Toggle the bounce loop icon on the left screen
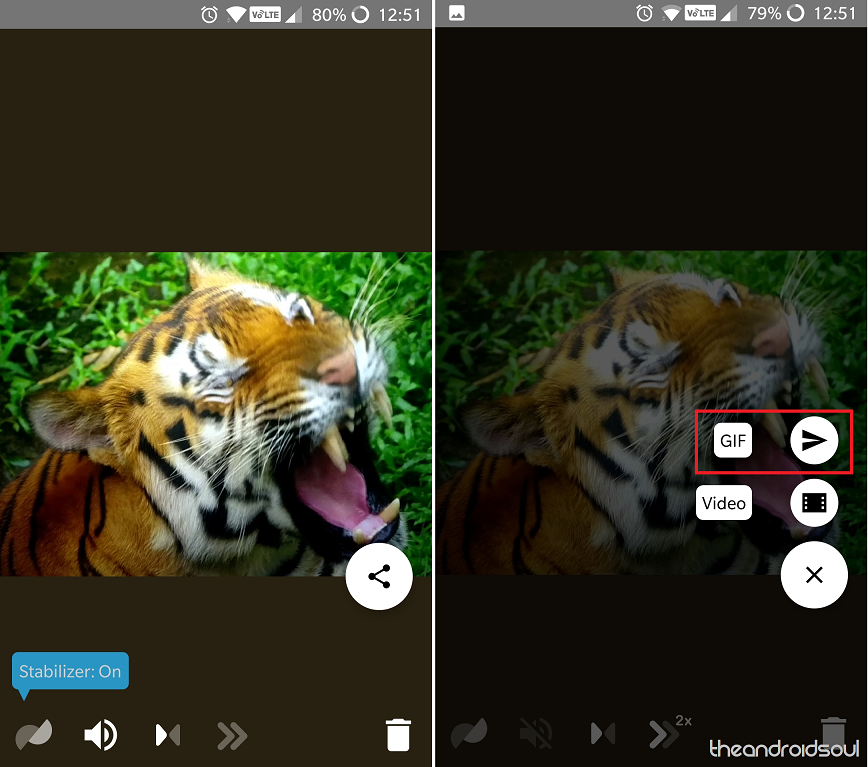 (x=167, y=735)
